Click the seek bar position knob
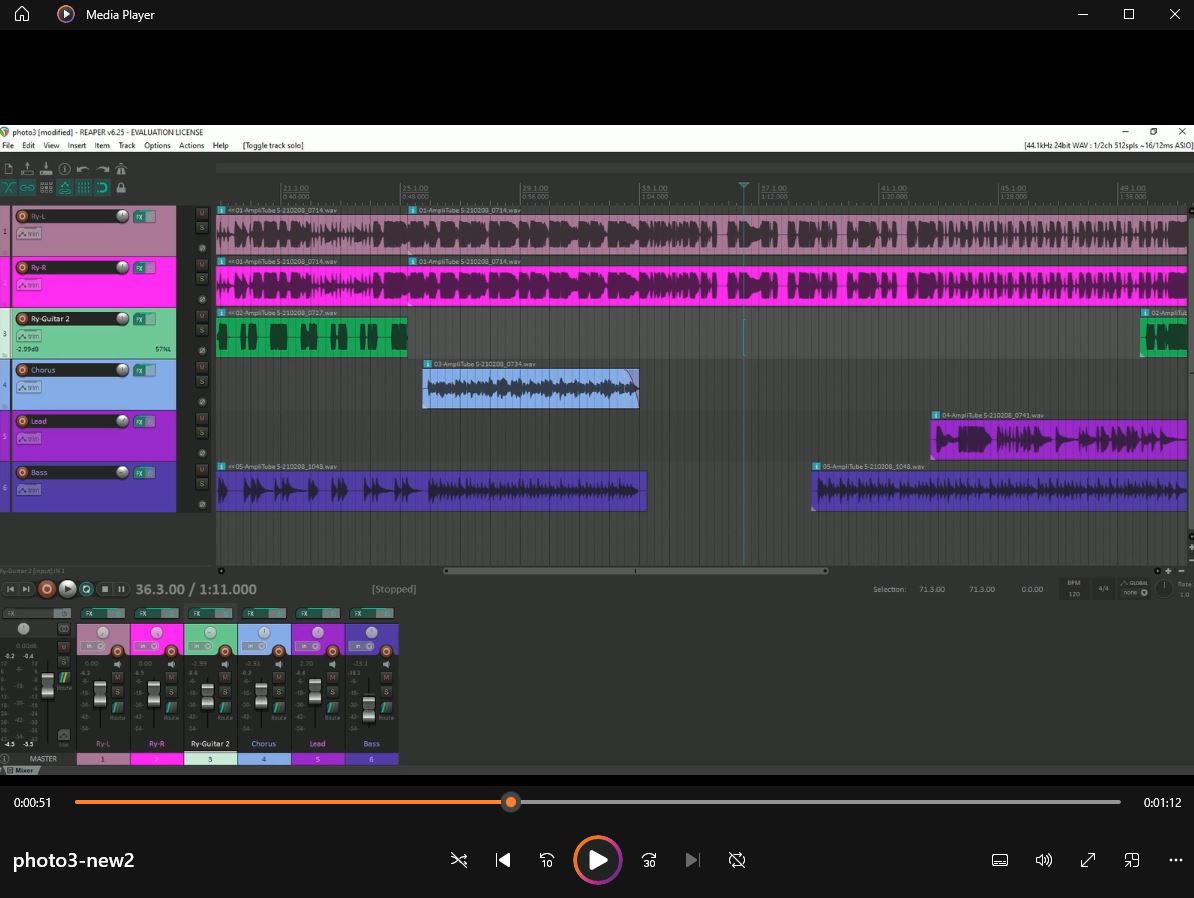The width and height of the screenshot is (1194, 898). tap(511, 802)
